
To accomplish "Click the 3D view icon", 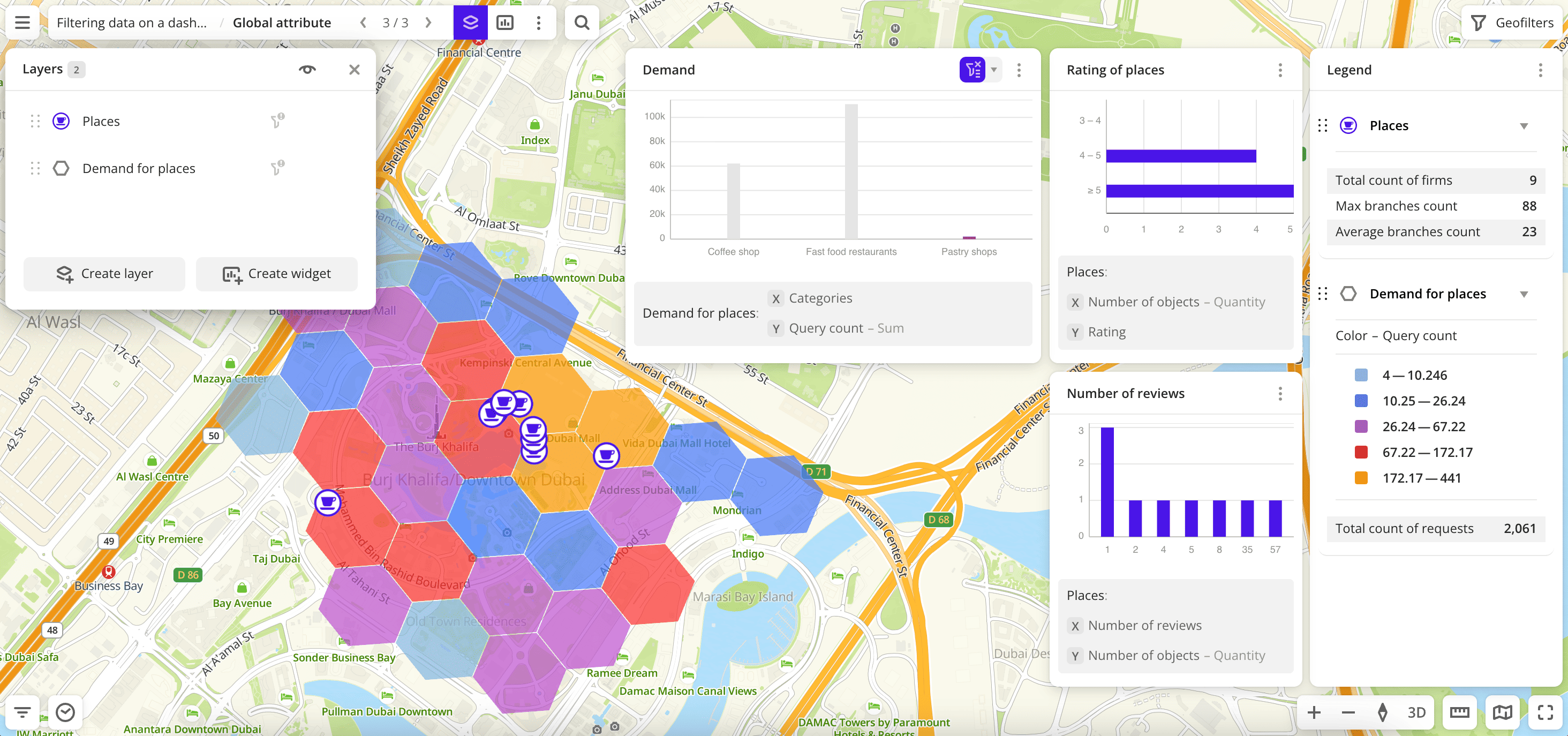I will 1416,712.
